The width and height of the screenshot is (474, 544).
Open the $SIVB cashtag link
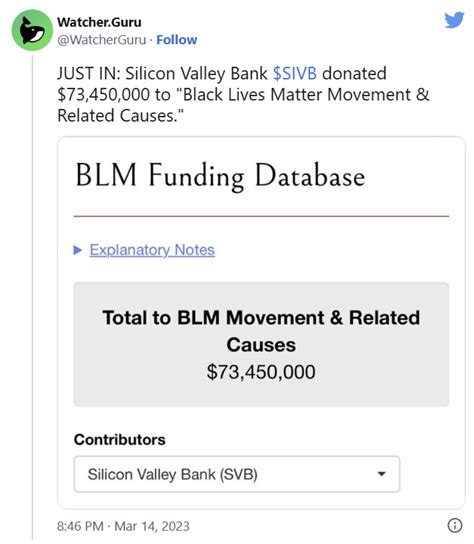(295, 74)
